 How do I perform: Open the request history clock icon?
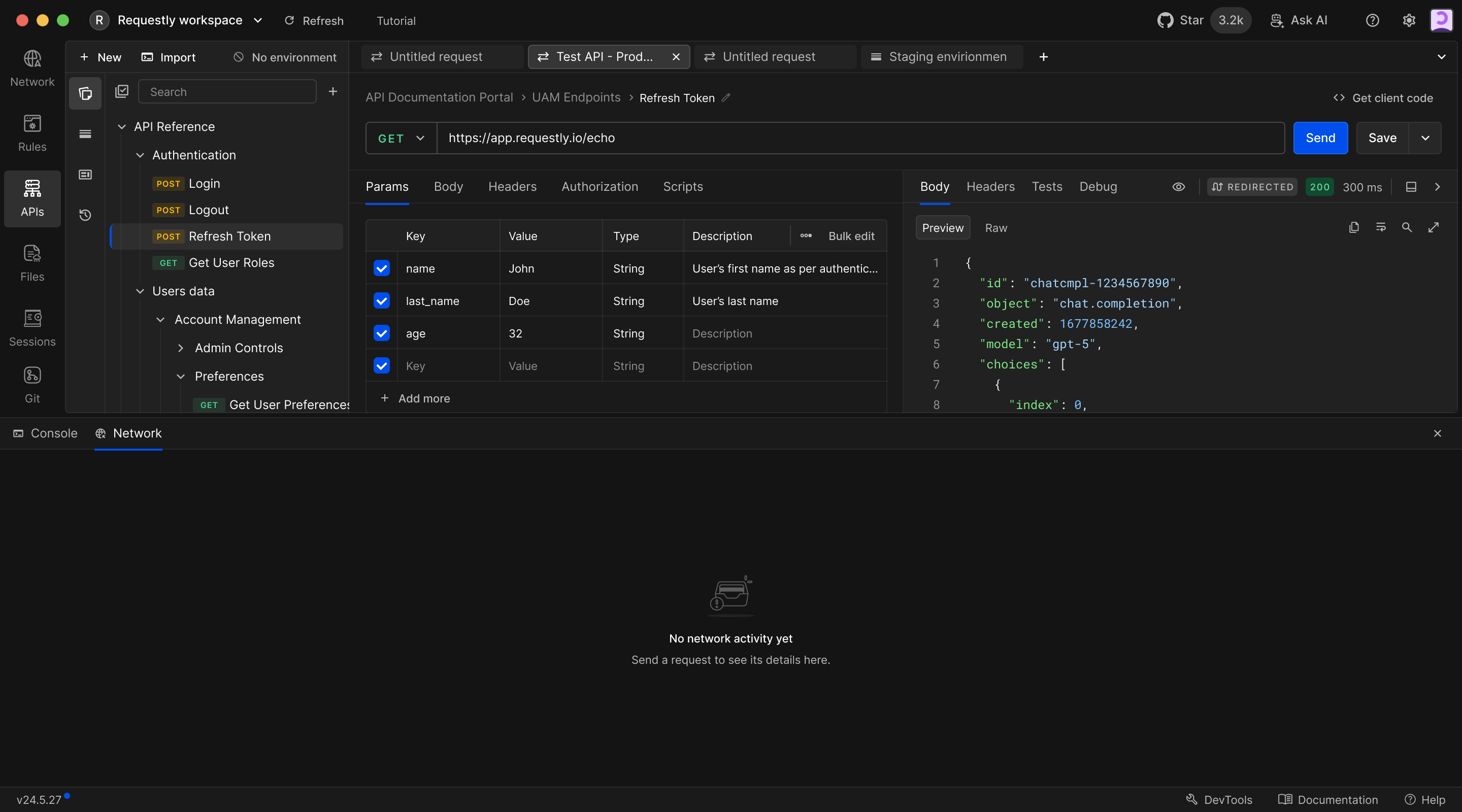tap(85, 215)
